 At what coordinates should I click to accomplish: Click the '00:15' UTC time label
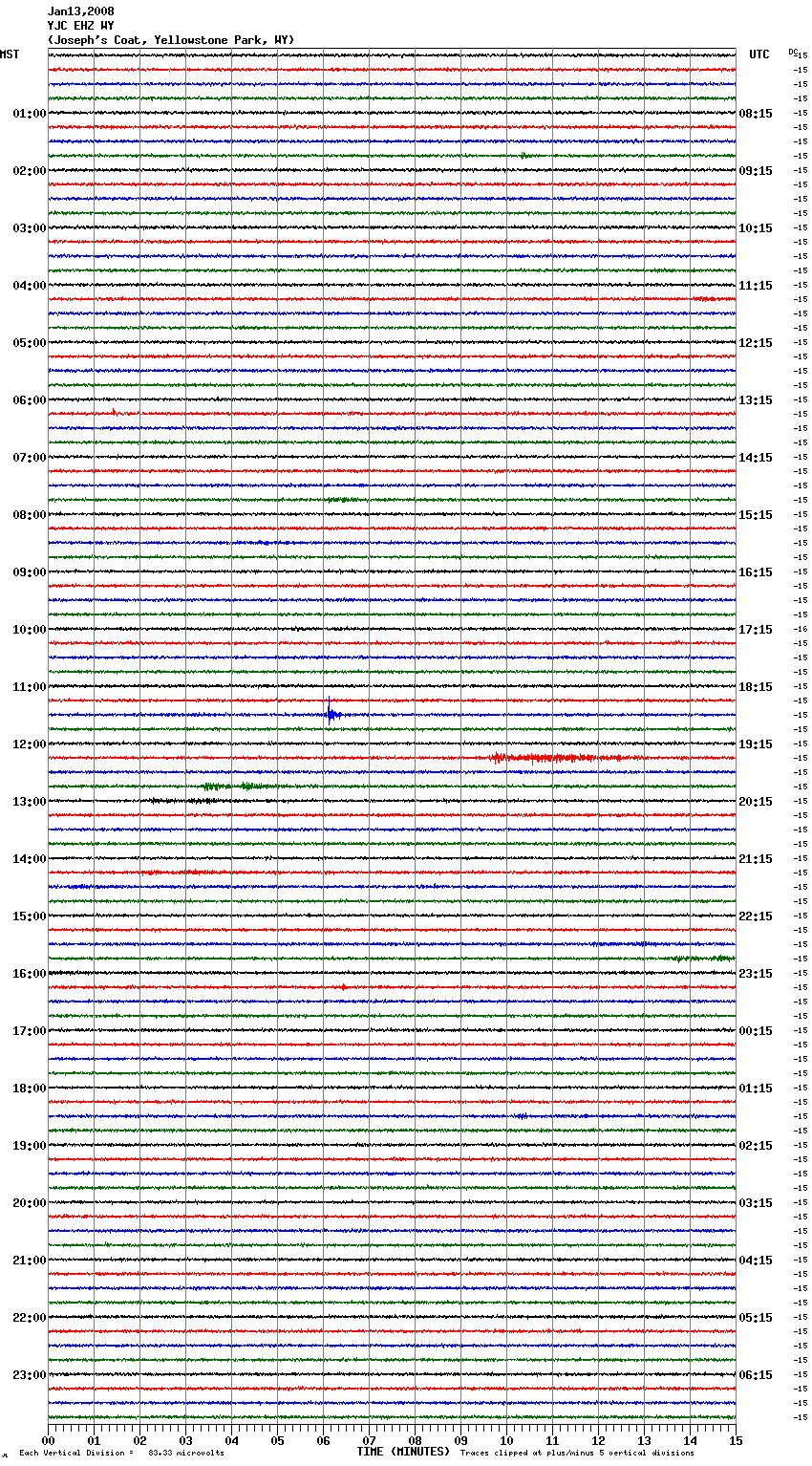pos(756,1031)
